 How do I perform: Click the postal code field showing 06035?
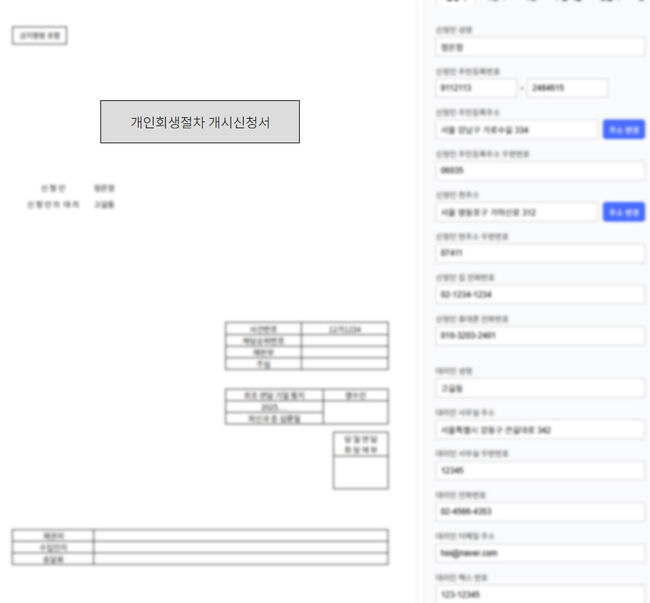540,171
